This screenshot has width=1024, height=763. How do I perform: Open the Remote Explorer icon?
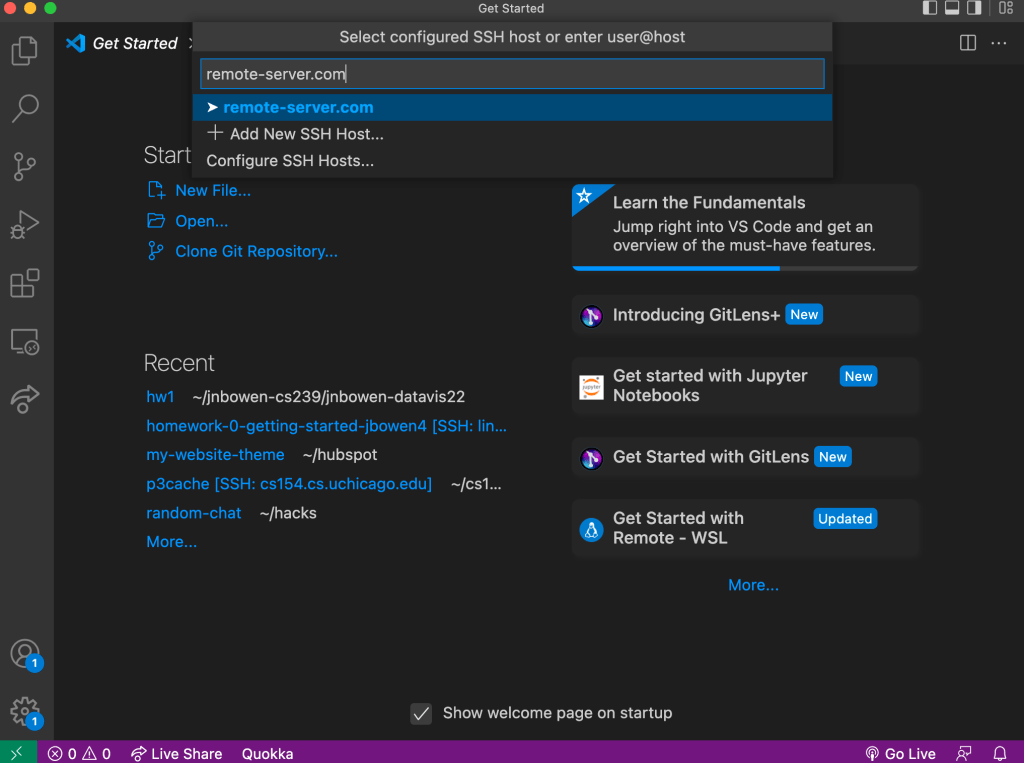click(25, 342)
